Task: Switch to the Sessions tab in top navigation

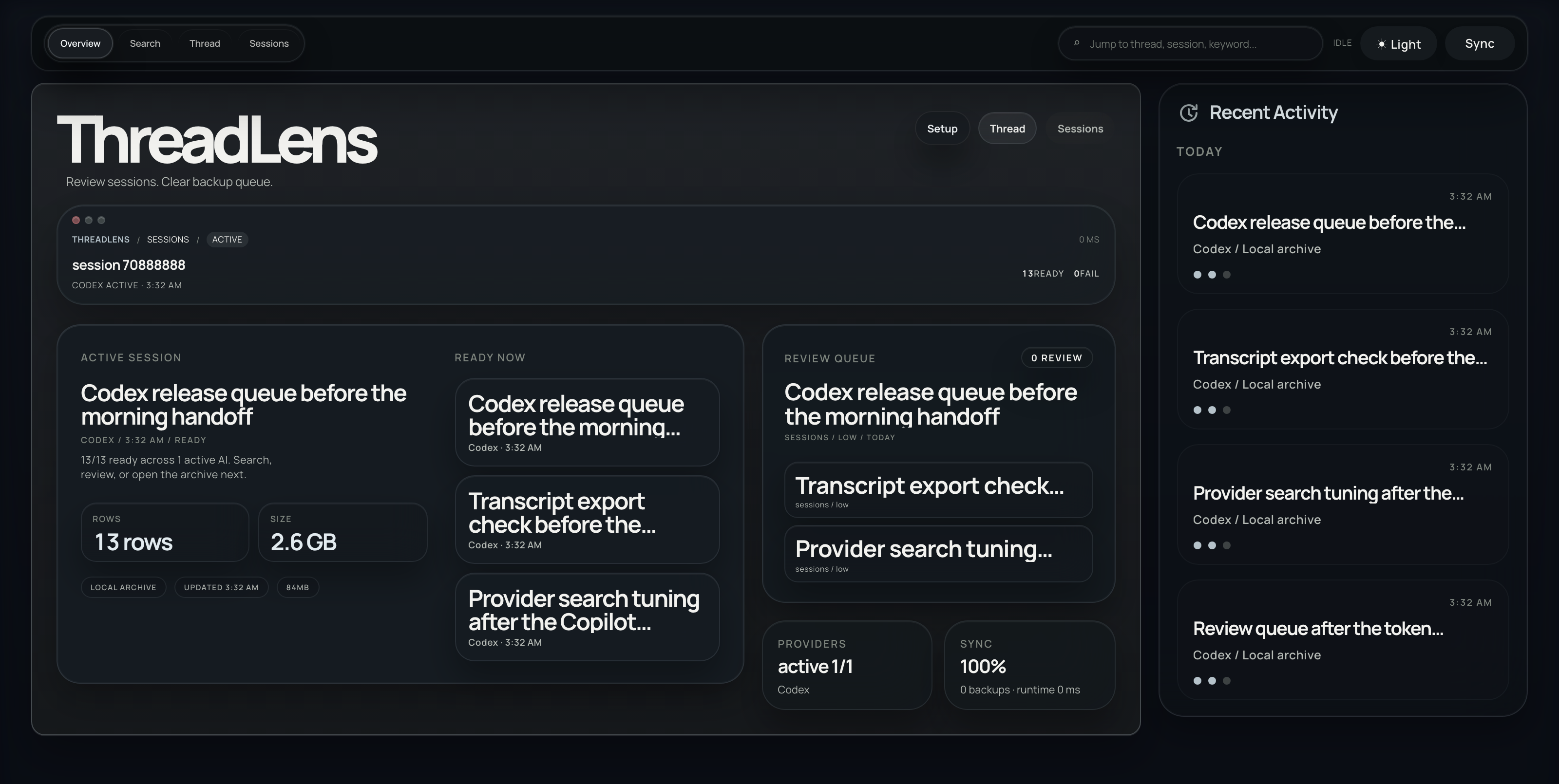Action: [270, 43]
